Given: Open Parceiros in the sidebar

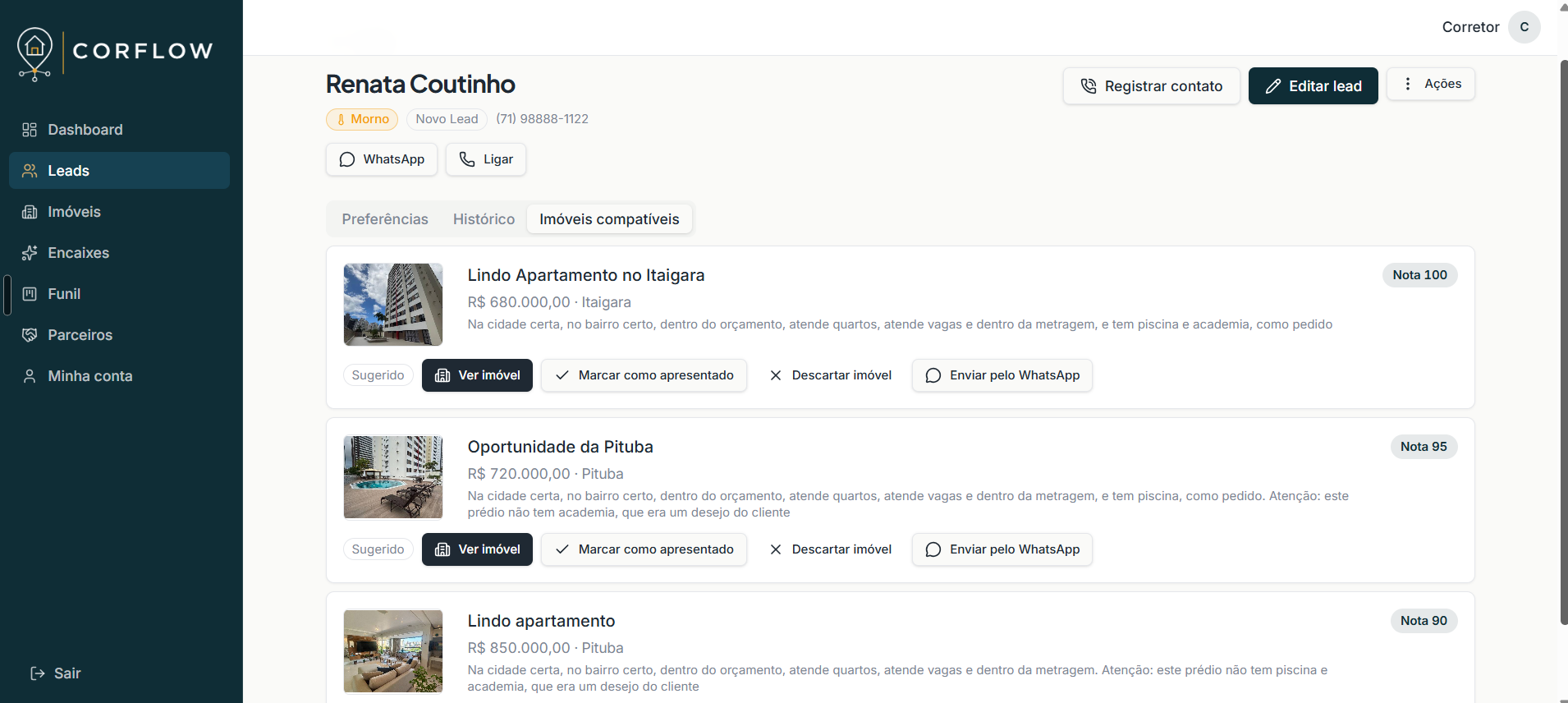Looking at the screenshot, I should [119, 335].
